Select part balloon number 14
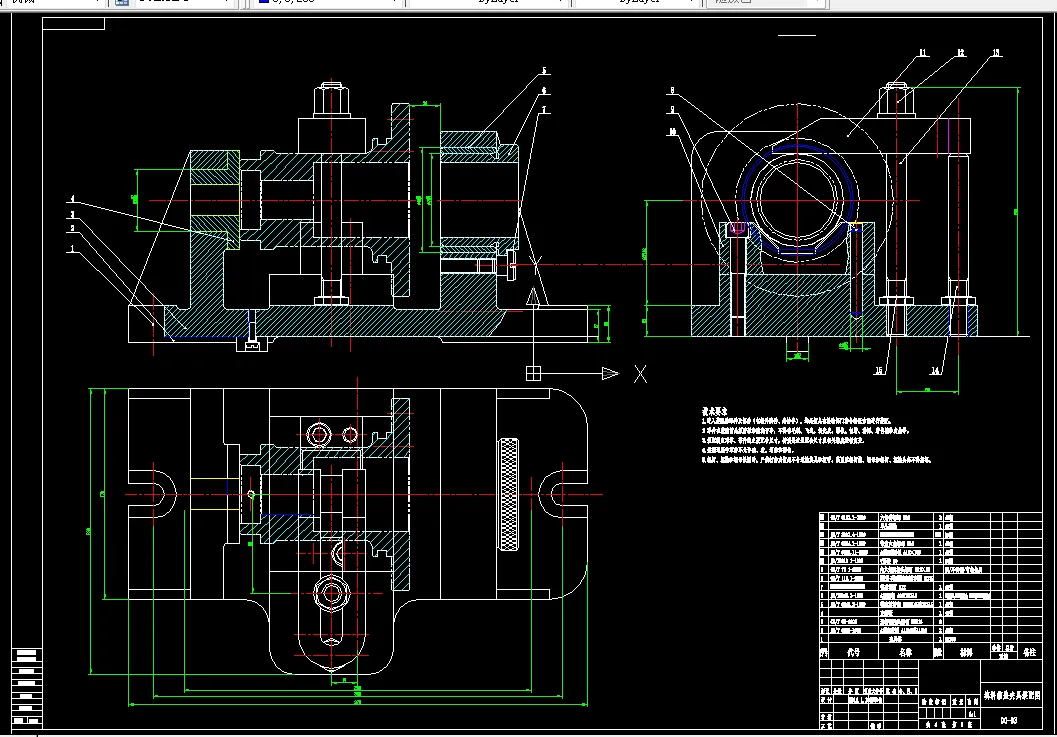Viewport: 1057px width, 737px height. click(x=935, y=371)
